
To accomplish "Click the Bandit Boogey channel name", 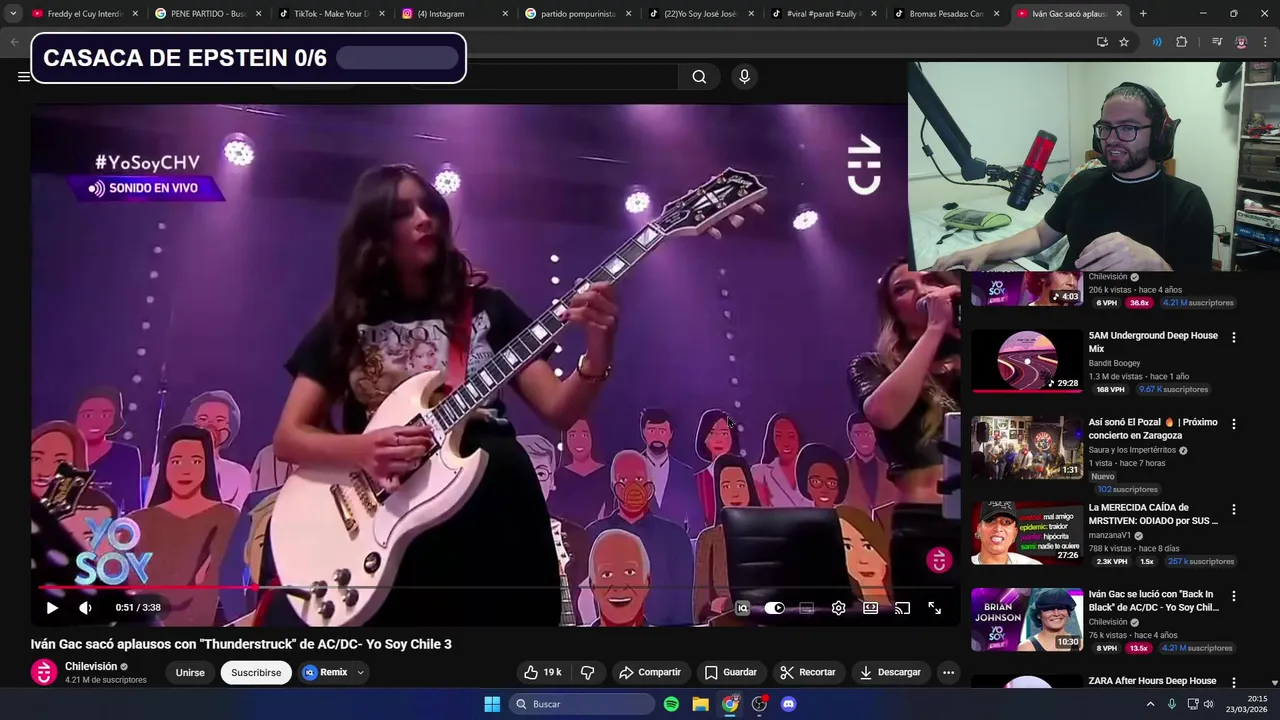I will click(1114, 363).
